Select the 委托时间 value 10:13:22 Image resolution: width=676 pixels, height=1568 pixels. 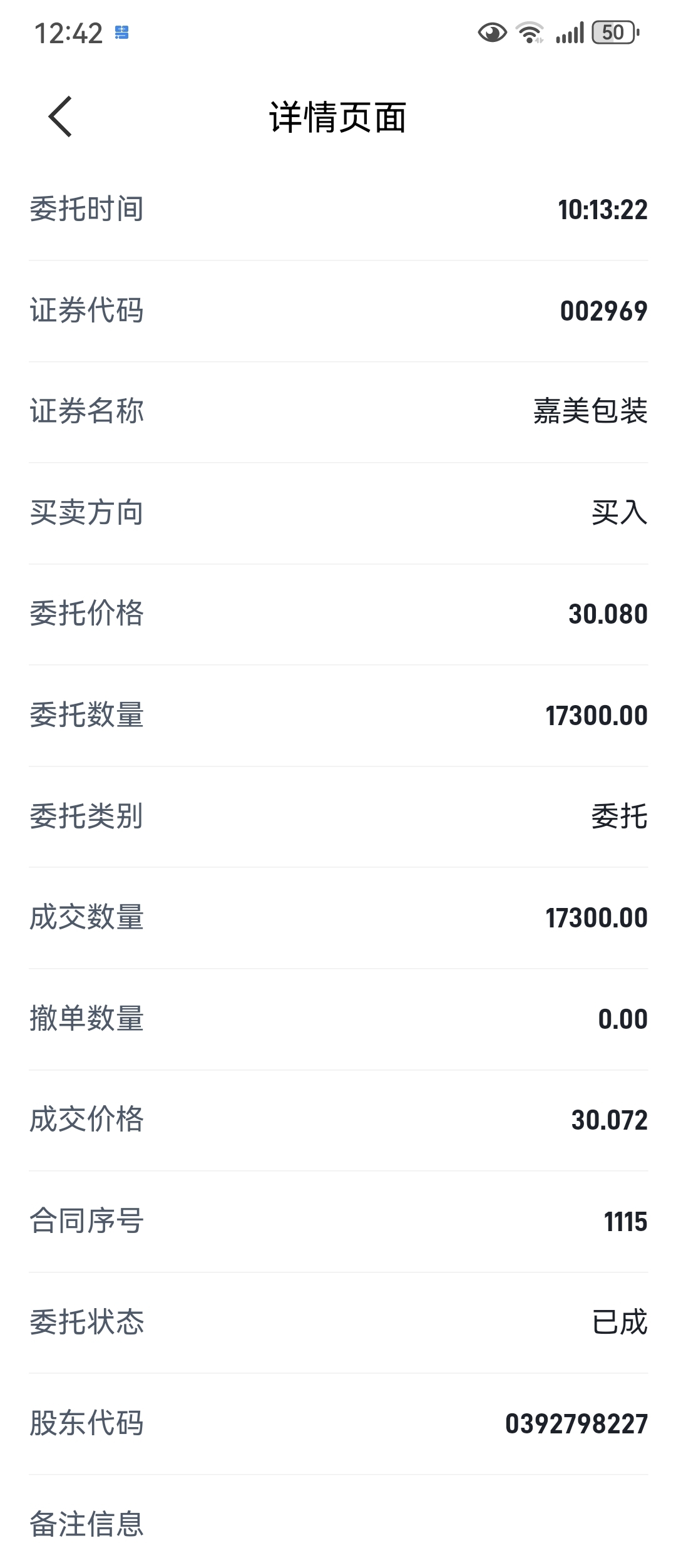[x=602, y=210]
